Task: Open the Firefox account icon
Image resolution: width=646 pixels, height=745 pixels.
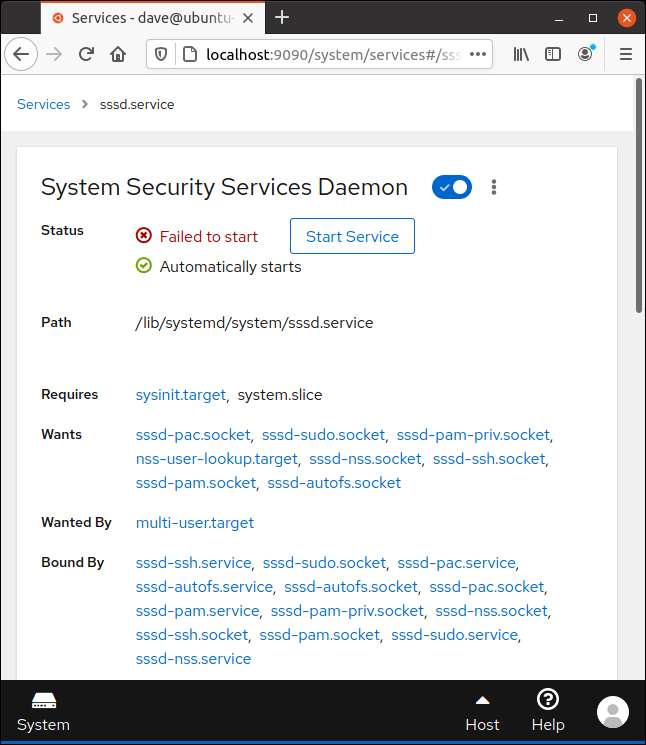Action: coord(585,55)
